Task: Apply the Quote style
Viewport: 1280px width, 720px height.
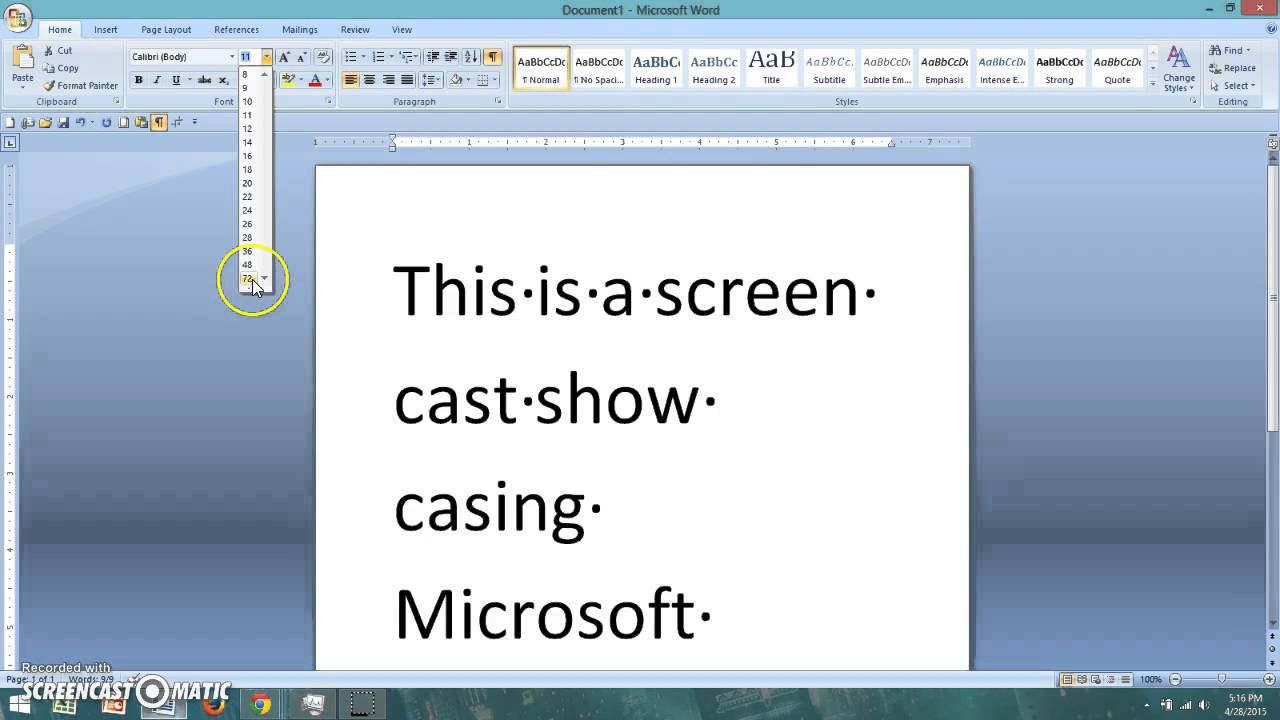Action: (x=1117, y=68)
